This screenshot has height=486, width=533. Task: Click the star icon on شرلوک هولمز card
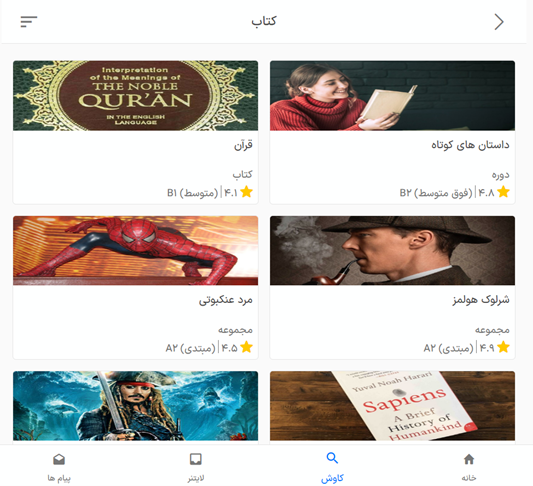503,347
